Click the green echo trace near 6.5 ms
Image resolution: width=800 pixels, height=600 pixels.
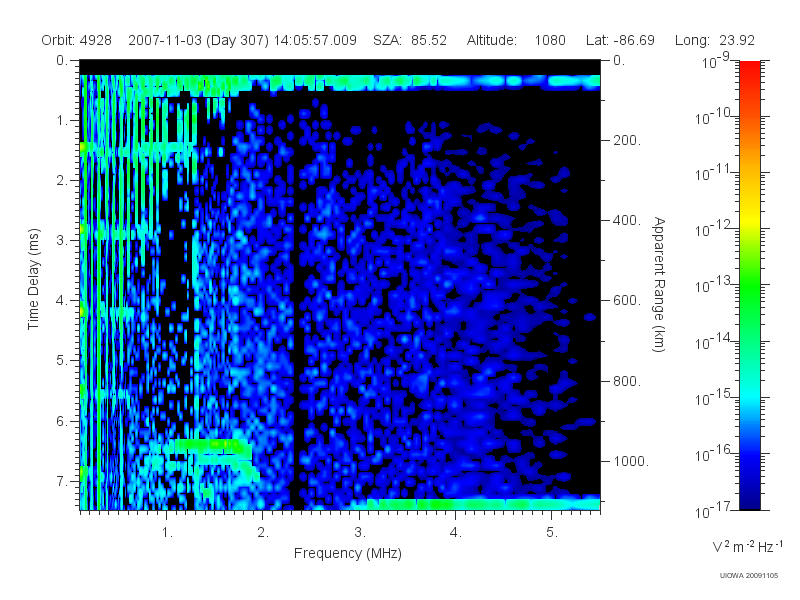212,446
